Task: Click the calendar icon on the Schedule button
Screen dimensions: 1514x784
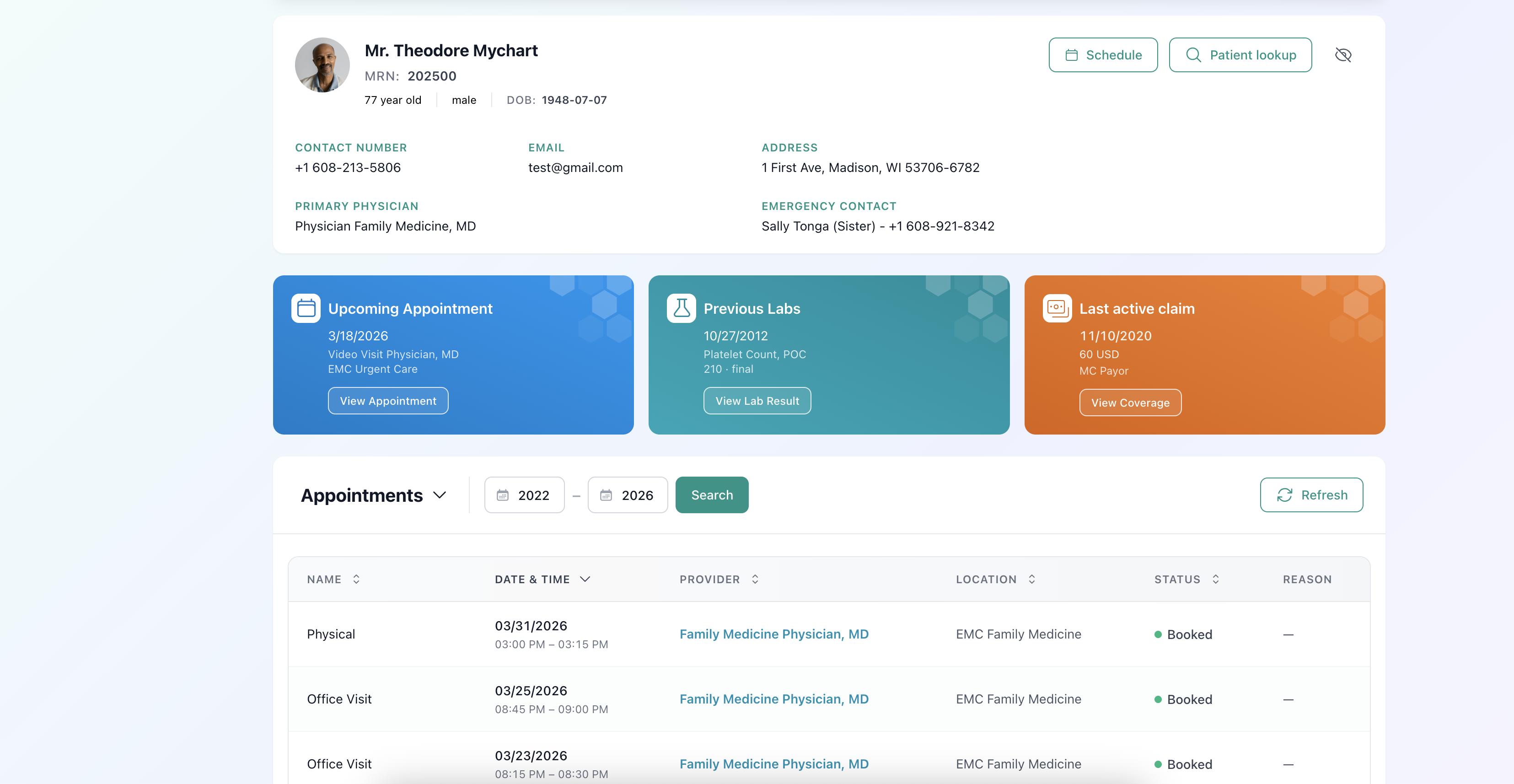Action: point(1071,54)
